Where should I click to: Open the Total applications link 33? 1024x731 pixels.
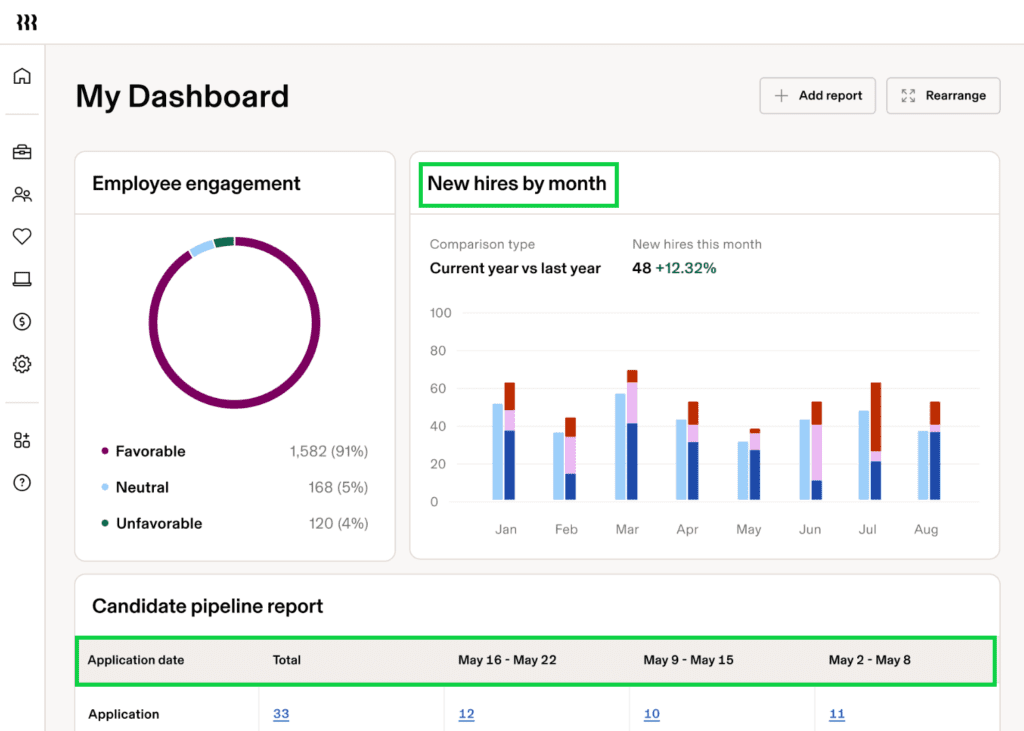click(281, 714)
